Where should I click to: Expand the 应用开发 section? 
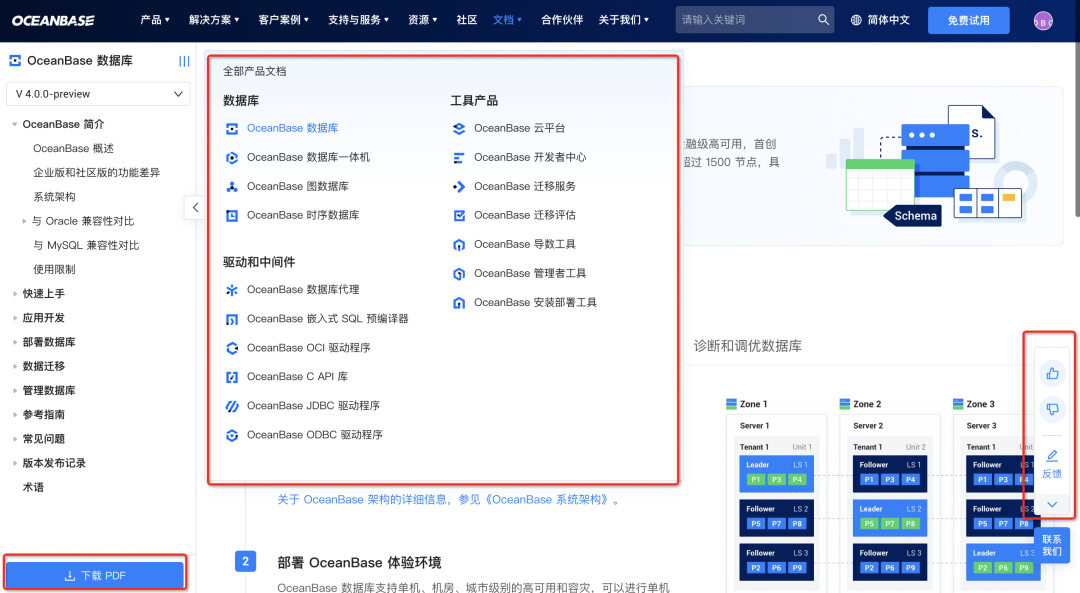pyautogui.click(x=14, y=318)
